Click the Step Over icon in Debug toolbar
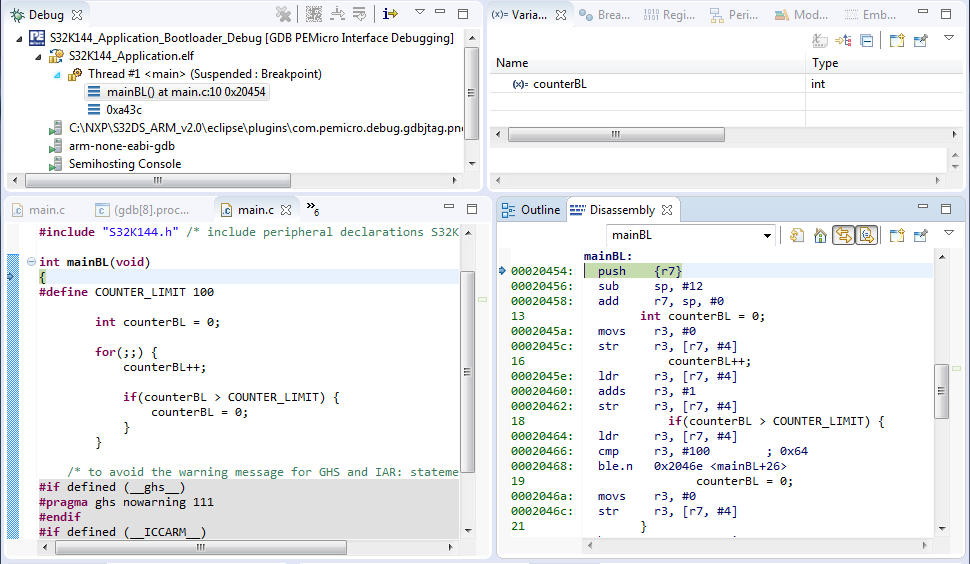Screen dimensions: 970x564 [337, 14]
